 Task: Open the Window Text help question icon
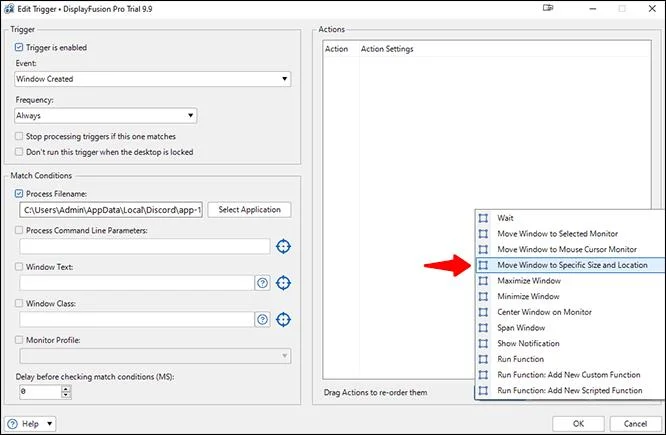tap(262, 283)
